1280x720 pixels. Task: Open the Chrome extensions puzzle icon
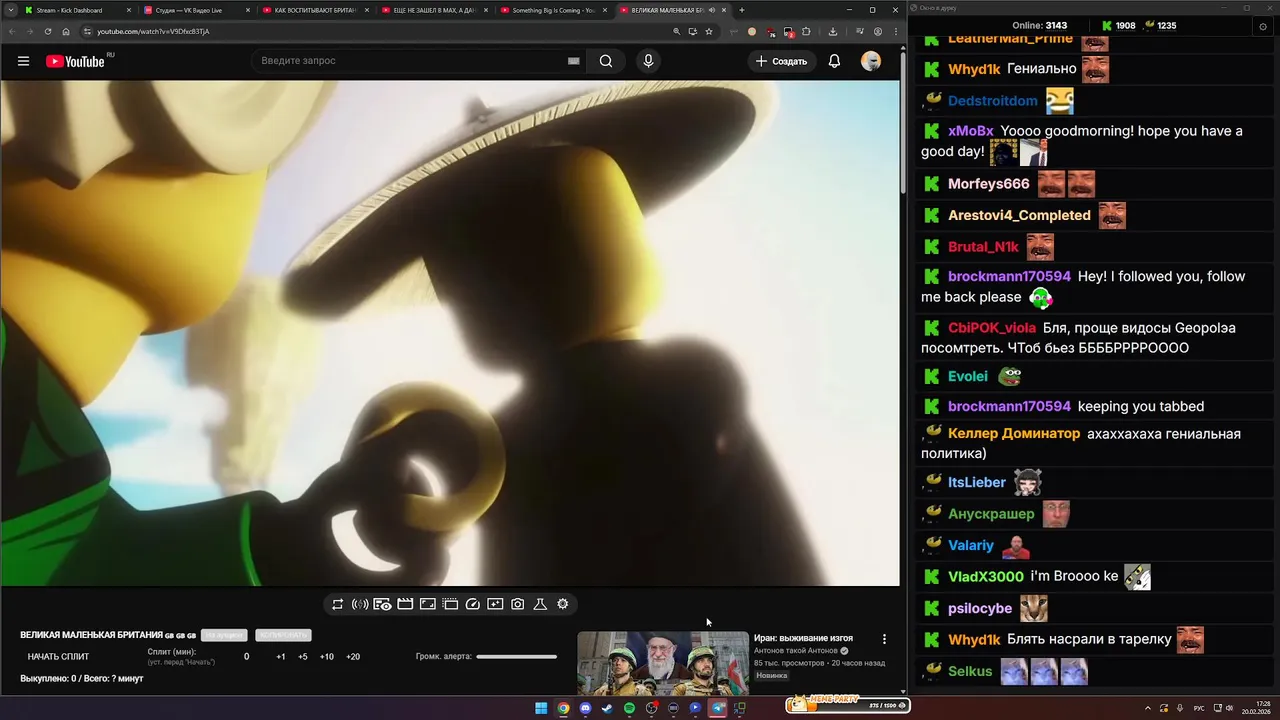[x=806, y=31]
